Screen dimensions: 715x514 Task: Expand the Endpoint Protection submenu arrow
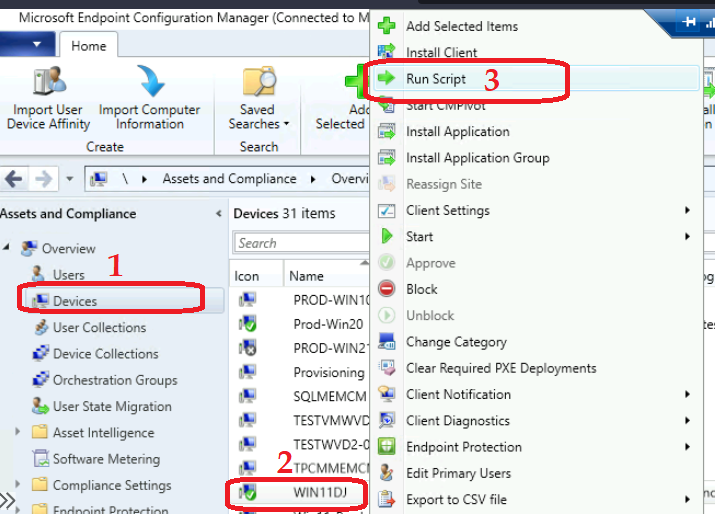pos(688,447)
